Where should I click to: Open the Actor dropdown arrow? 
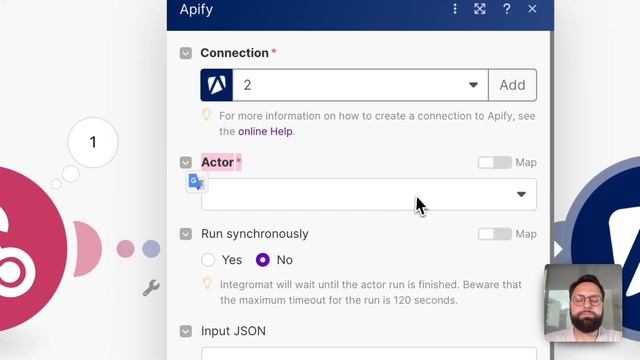[x=521, y=194]
